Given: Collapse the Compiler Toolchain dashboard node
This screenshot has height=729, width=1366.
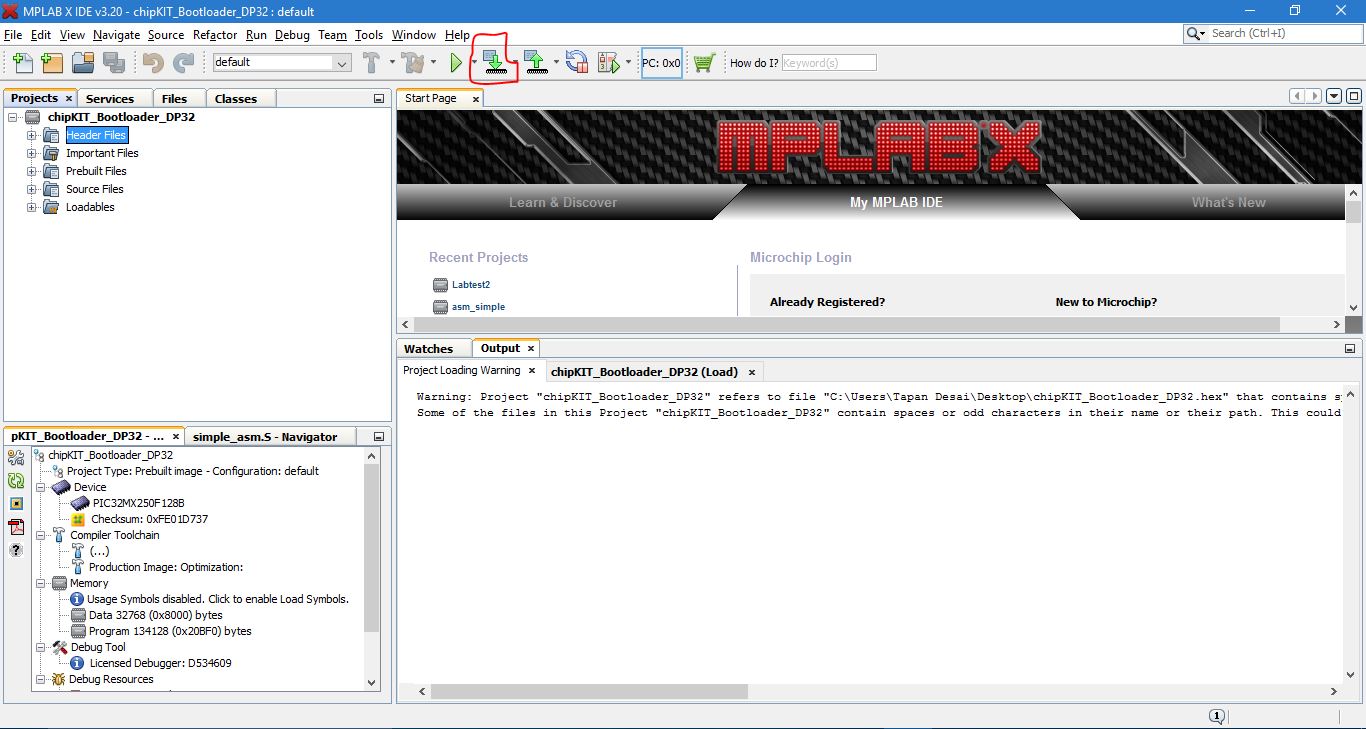Looking at the screenshot, I should coord(40,535).
